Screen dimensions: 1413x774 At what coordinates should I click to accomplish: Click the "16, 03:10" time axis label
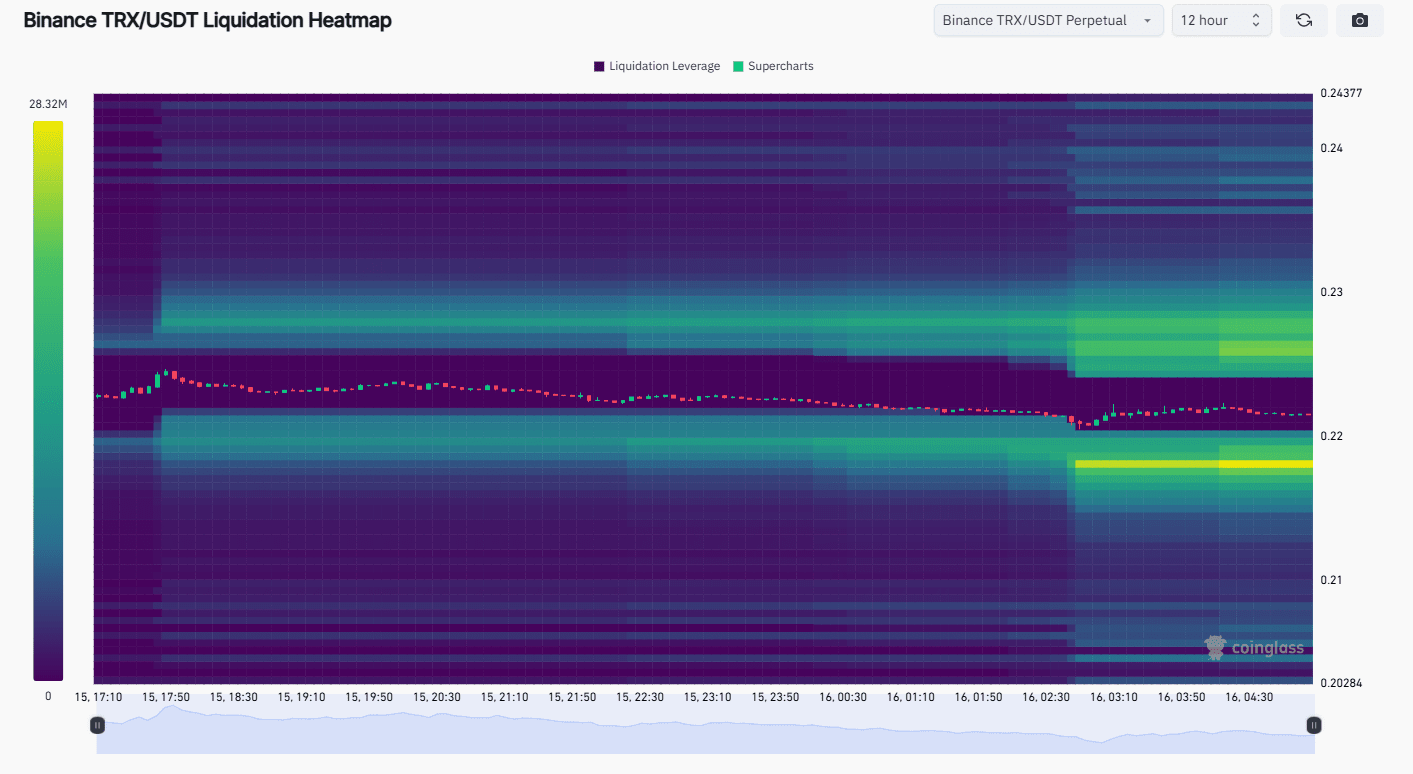(1115, 696)
